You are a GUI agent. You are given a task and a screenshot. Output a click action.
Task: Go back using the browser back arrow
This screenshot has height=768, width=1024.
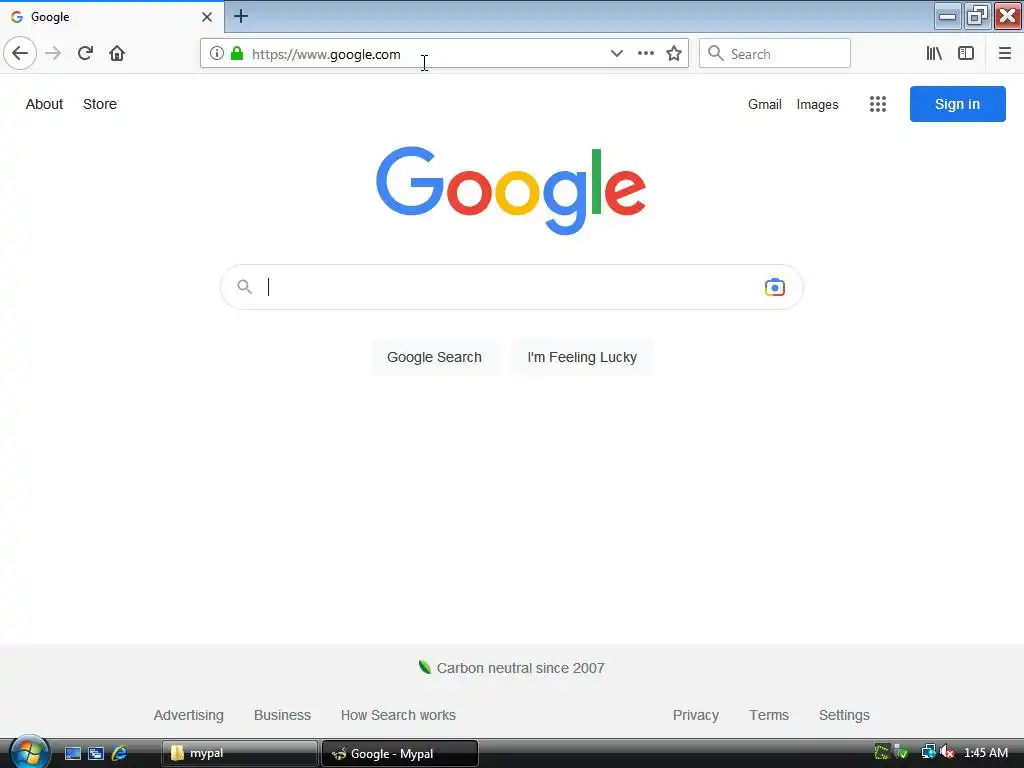(20, 54)
